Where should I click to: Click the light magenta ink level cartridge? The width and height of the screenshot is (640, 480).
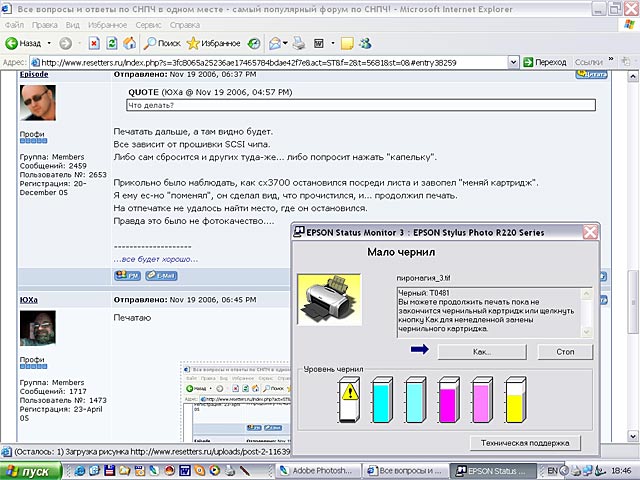[482, 400]
